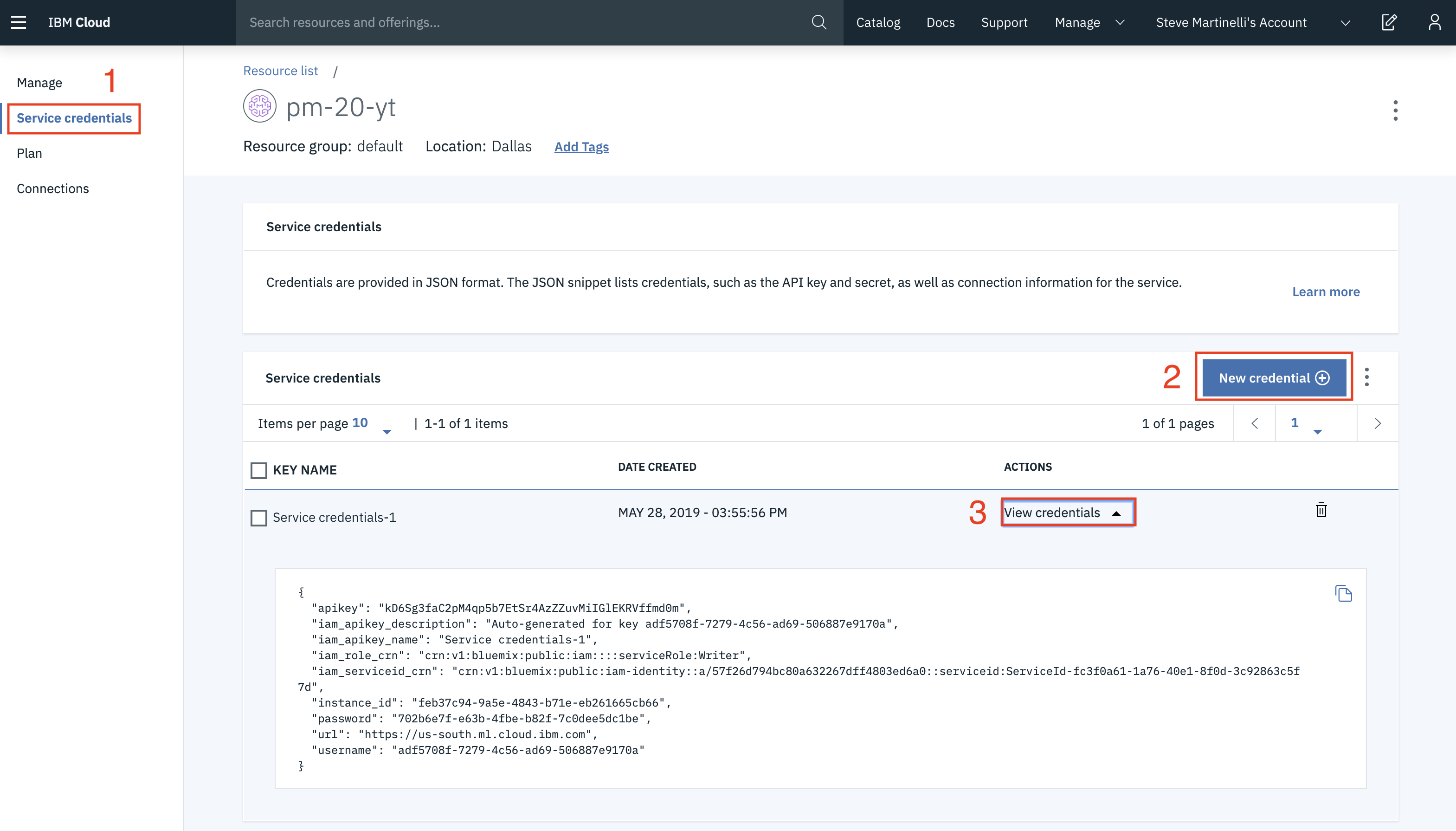Select the Service credentials-1 checkbox

click(x=259, y=518)
